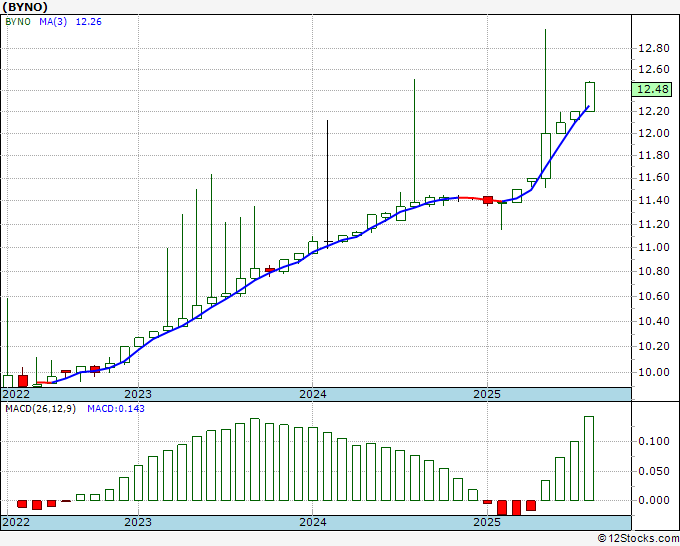Click the 12.80 price axis label
Viewport: 680px width, 546px height.
click(654, 48)
